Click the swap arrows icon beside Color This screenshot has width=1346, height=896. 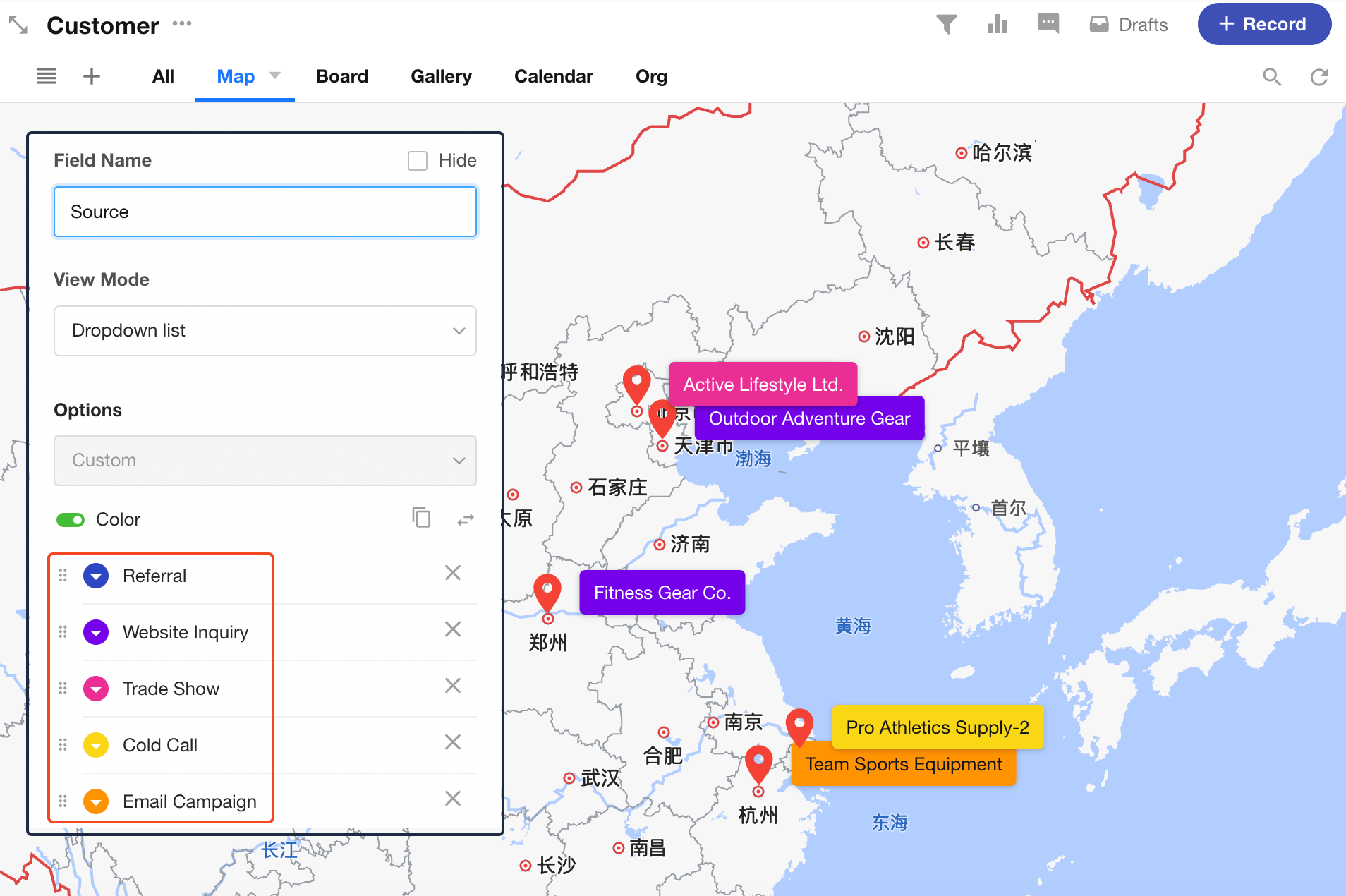click(466, 520)
